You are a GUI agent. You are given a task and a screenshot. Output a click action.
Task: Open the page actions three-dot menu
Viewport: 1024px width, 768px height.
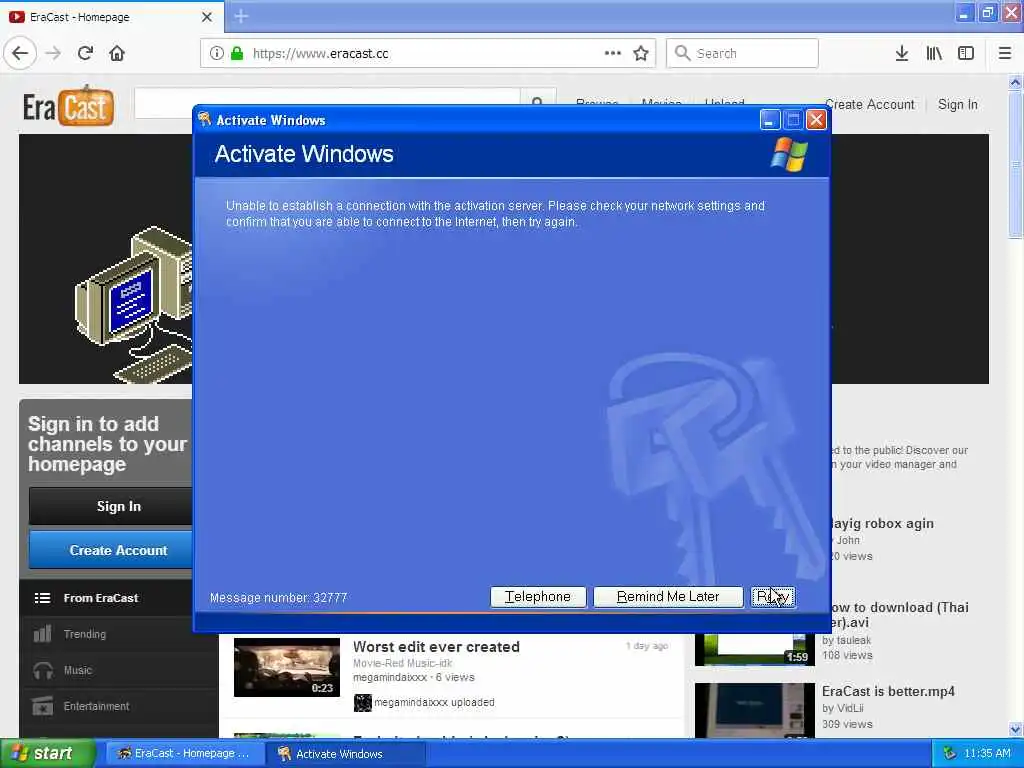(613, 54)
